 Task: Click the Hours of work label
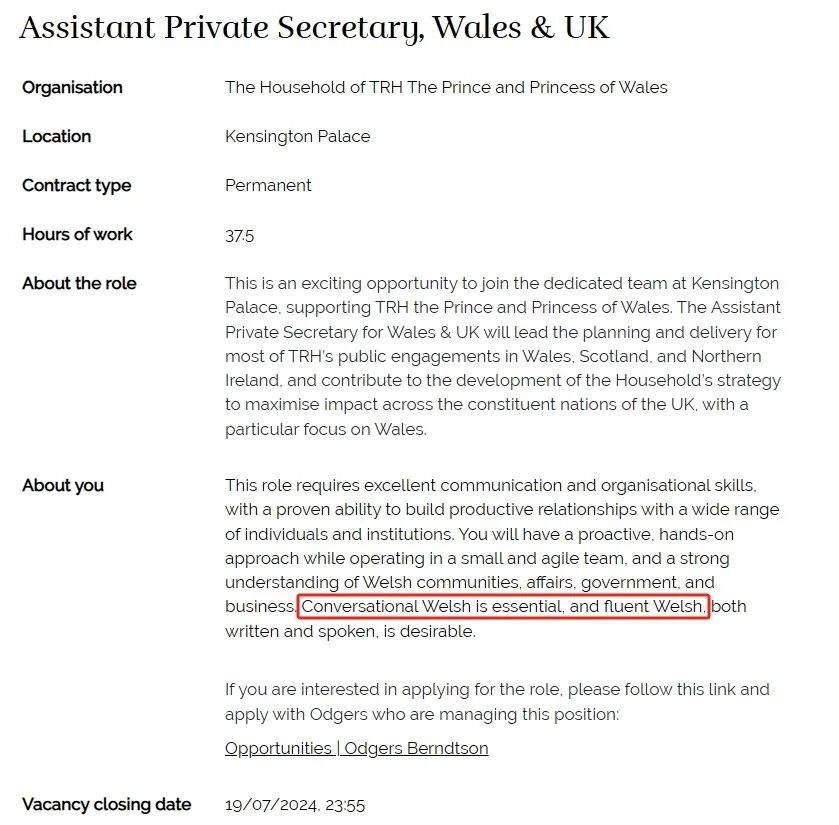pyautogui.click(x=77, y=234)
